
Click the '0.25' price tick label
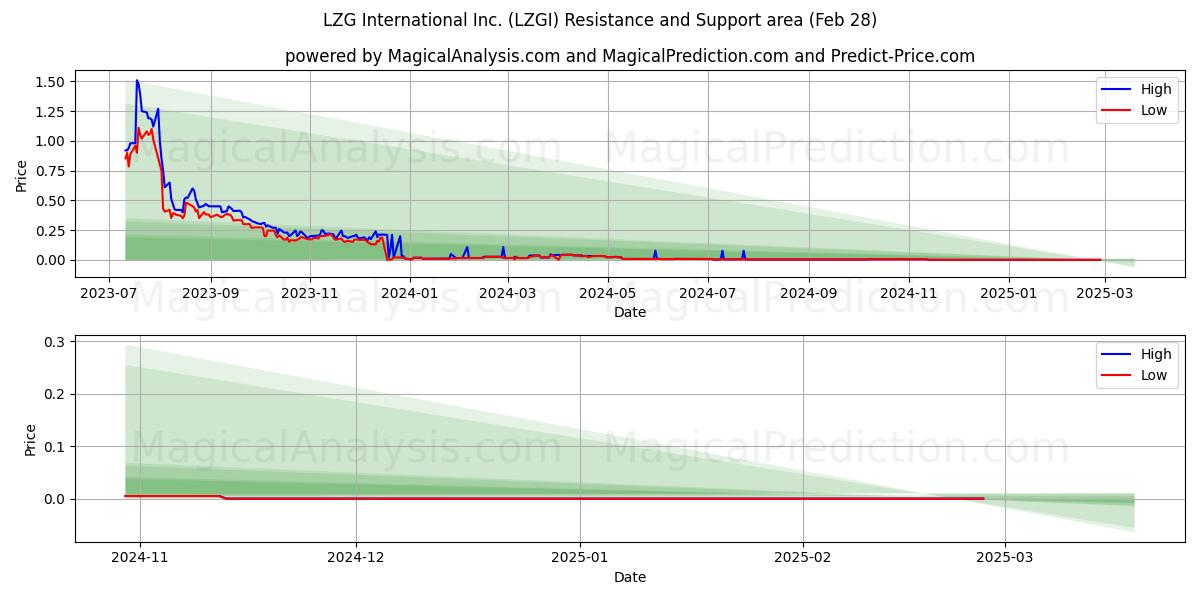click(x=50, y=231)
